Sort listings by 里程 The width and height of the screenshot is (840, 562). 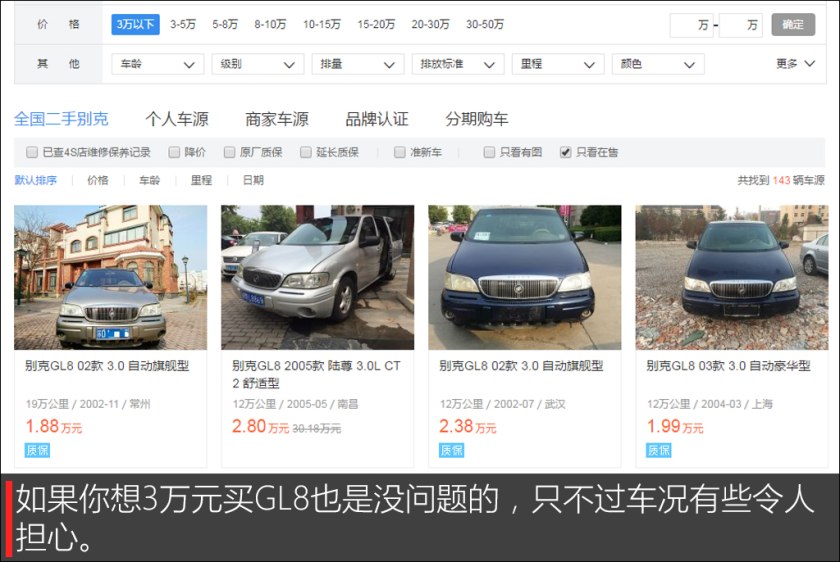(201, 181)
